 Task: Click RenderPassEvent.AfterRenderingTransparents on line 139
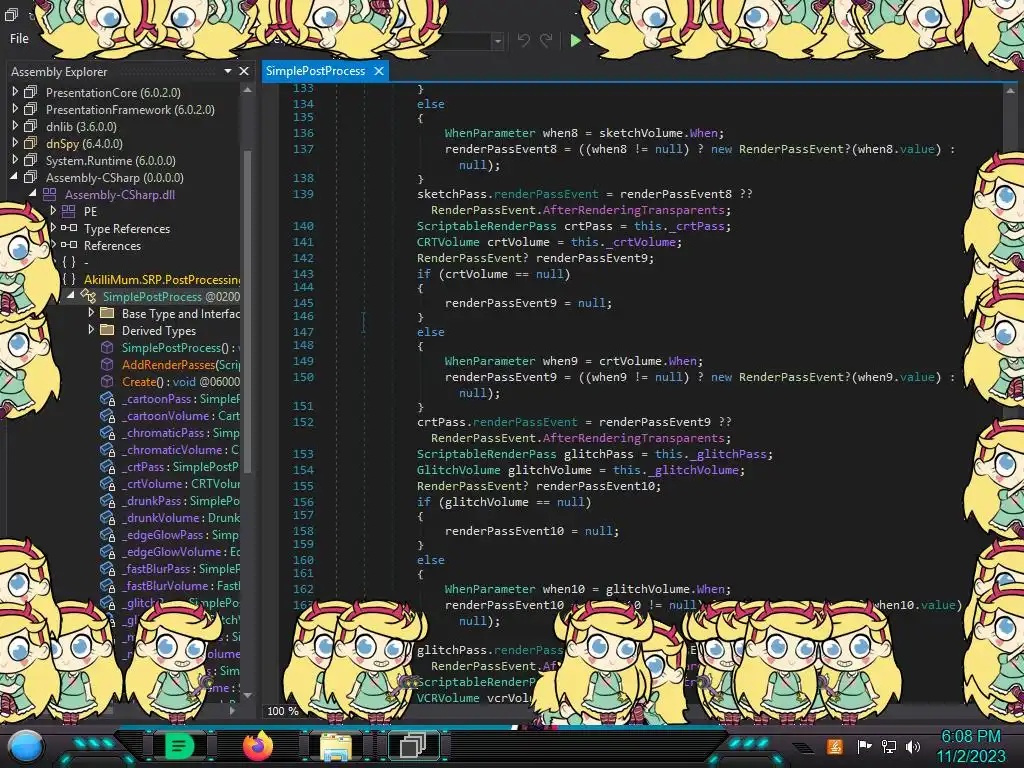pos(581,210)
